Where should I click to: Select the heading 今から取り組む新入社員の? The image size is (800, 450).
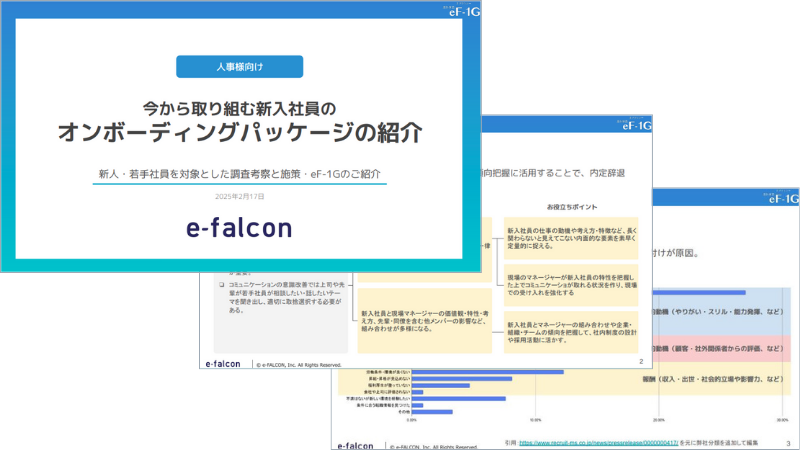tap(239, 108)
